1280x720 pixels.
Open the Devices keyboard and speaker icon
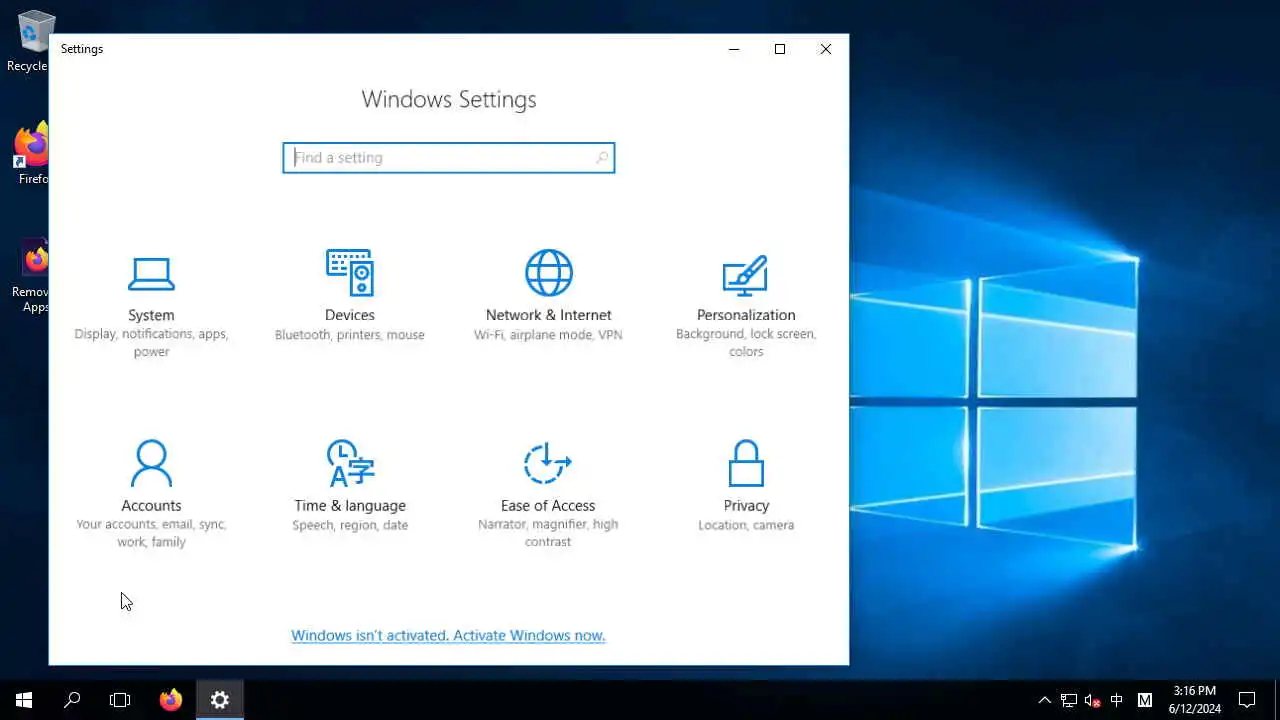[349, 272]
